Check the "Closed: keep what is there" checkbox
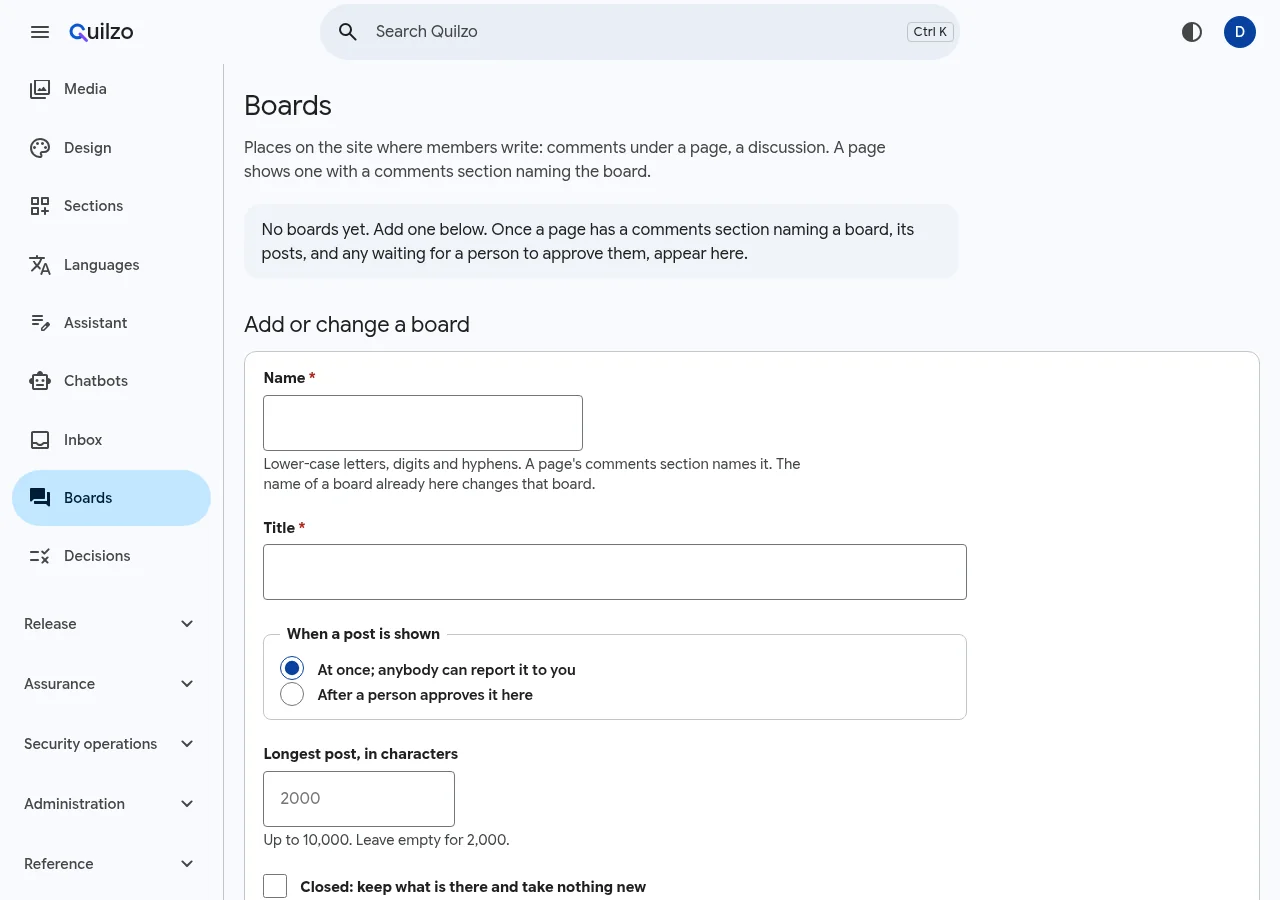Viewport: 1280px width, 900px height. pos(275,886)
